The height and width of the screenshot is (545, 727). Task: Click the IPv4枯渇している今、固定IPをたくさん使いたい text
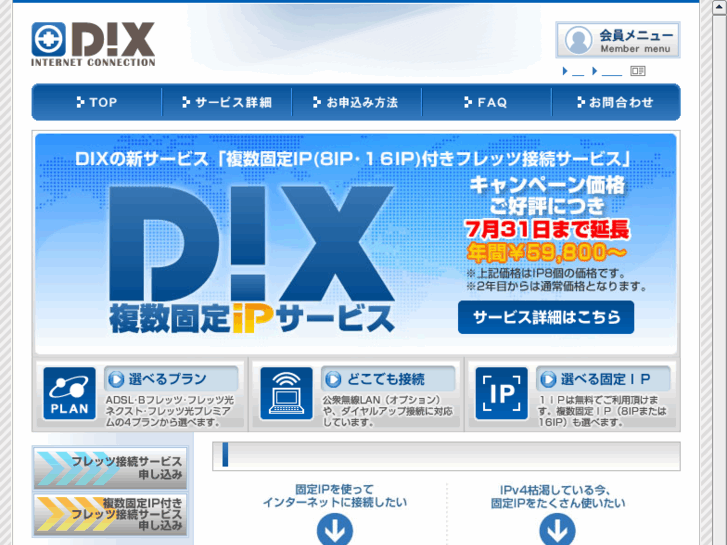pos(558,496)
